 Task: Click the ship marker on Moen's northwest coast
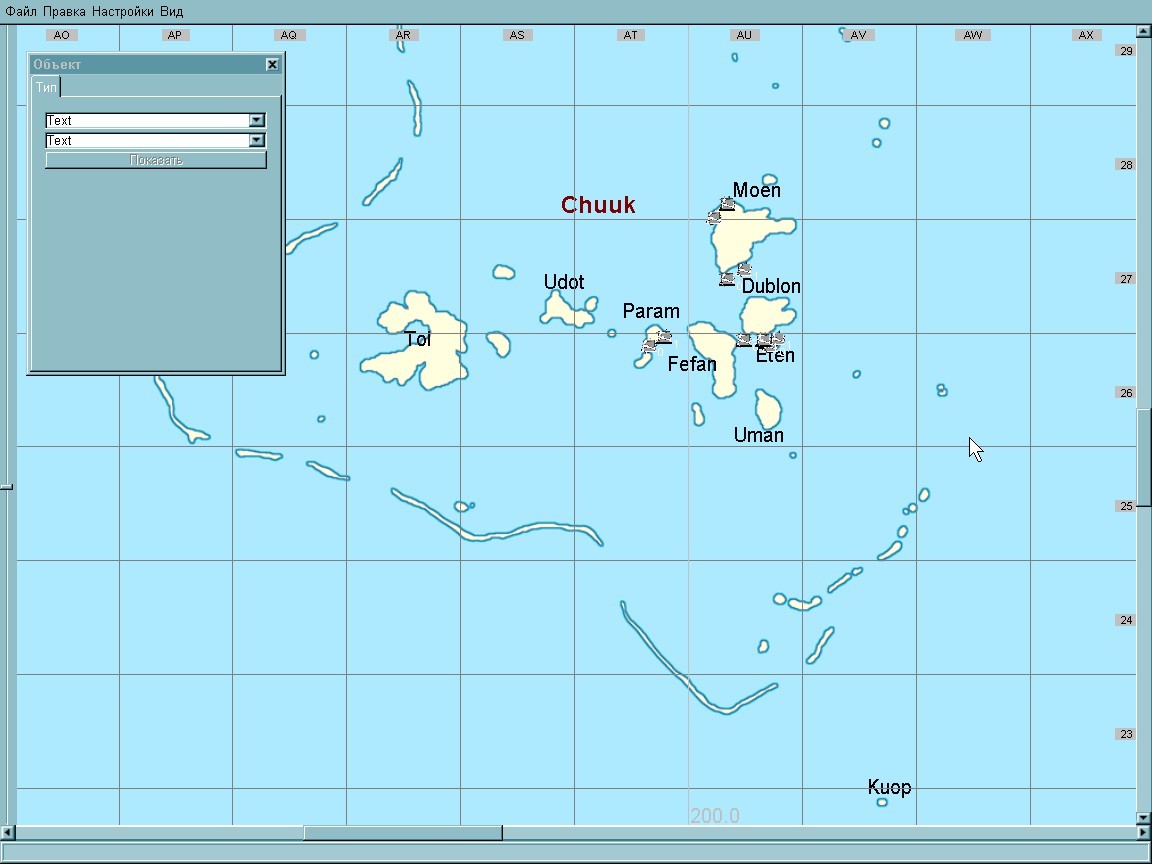tap(714, 217)
